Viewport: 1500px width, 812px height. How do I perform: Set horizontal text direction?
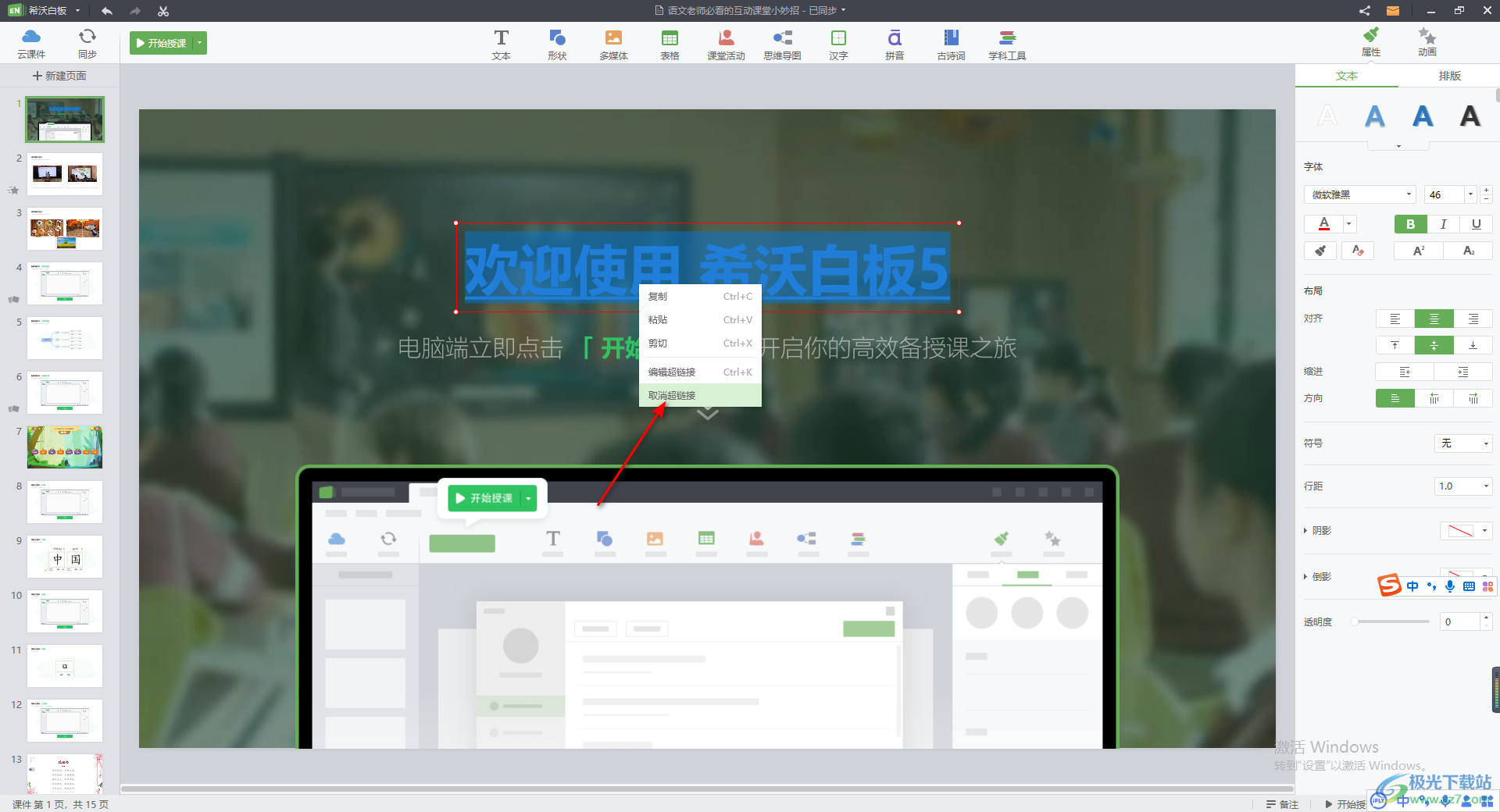click(1395, 398)
